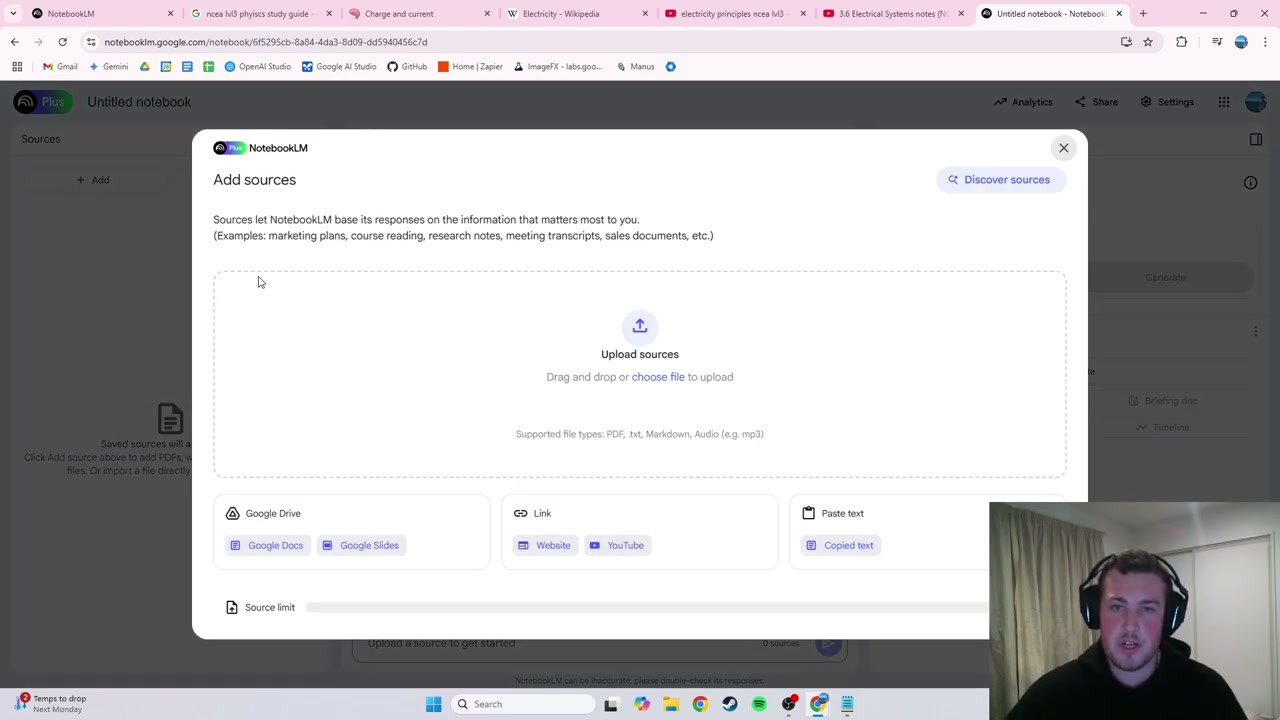Viewport: 1280px width, 720px height.
Task: Click the Add source button in Sources panel
Action: [93, 180]
